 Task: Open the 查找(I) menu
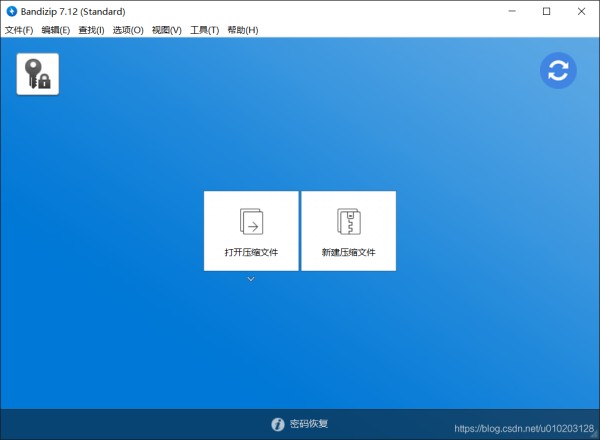point(91,30)
